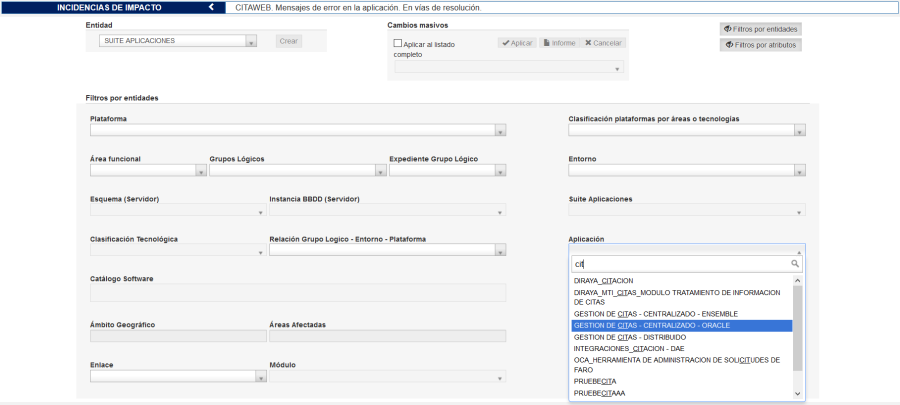Viewport: 900px width, 405px height.
Task: Select INTEGRACIONES_CITACION - DAE option
Action: click(682, 348)
